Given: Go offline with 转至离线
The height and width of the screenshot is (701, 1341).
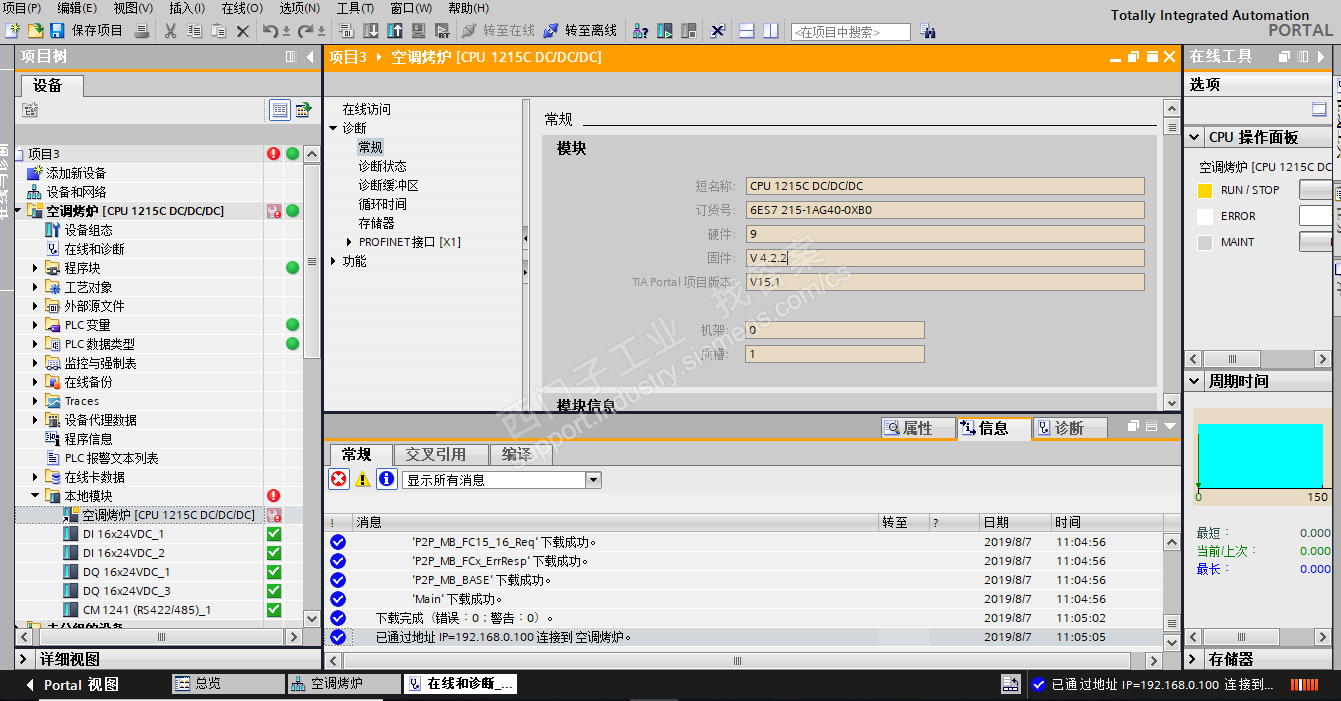Looking at the screenshot, I should click(x=580, y=31).
